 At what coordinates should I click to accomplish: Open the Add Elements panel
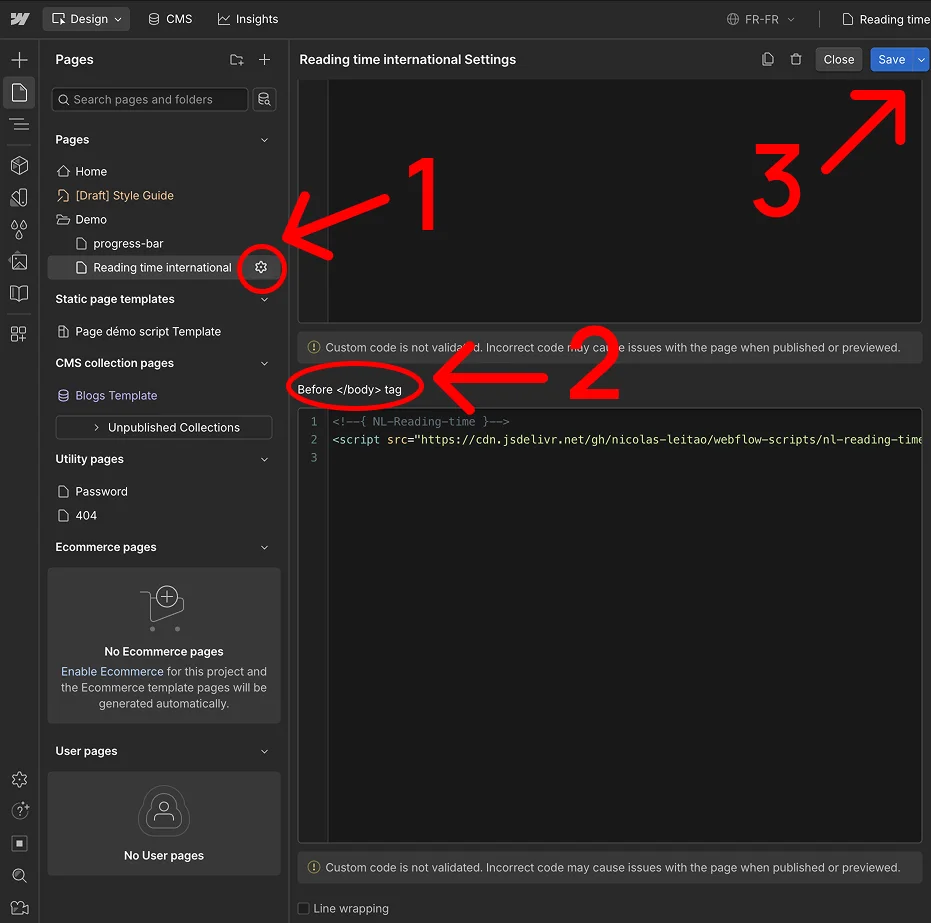19,59
